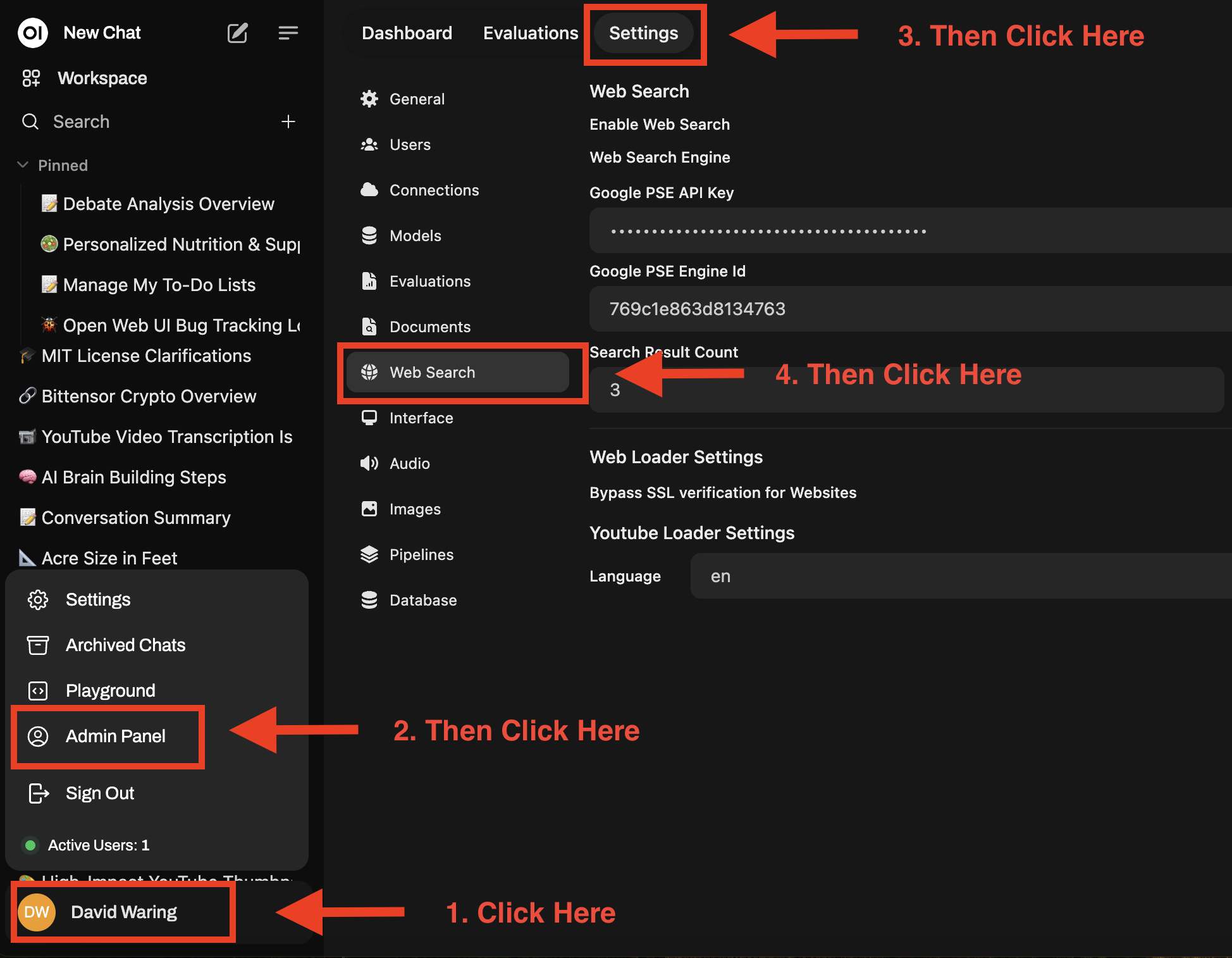Viewport: 1232px width, 958px height.
Task: Open Admin Panel from user menu
Action: tap(116, 736)
